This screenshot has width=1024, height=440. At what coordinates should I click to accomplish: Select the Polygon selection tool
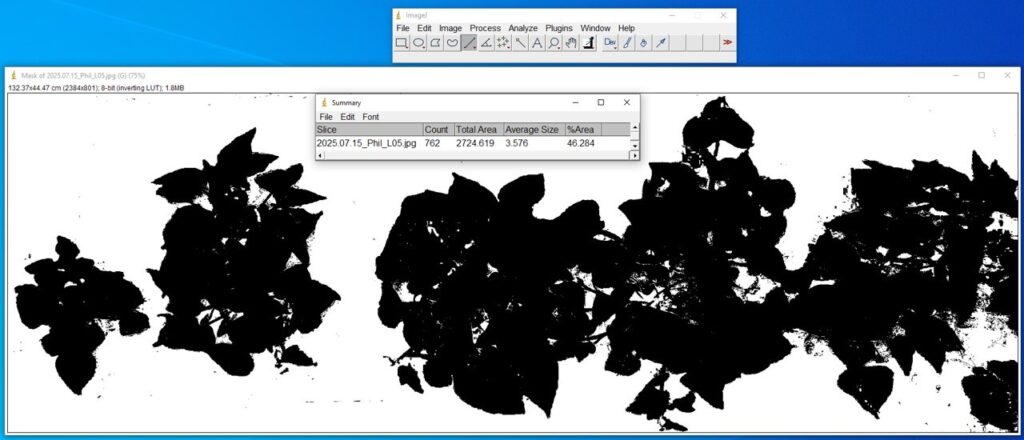tap(436, 43)
